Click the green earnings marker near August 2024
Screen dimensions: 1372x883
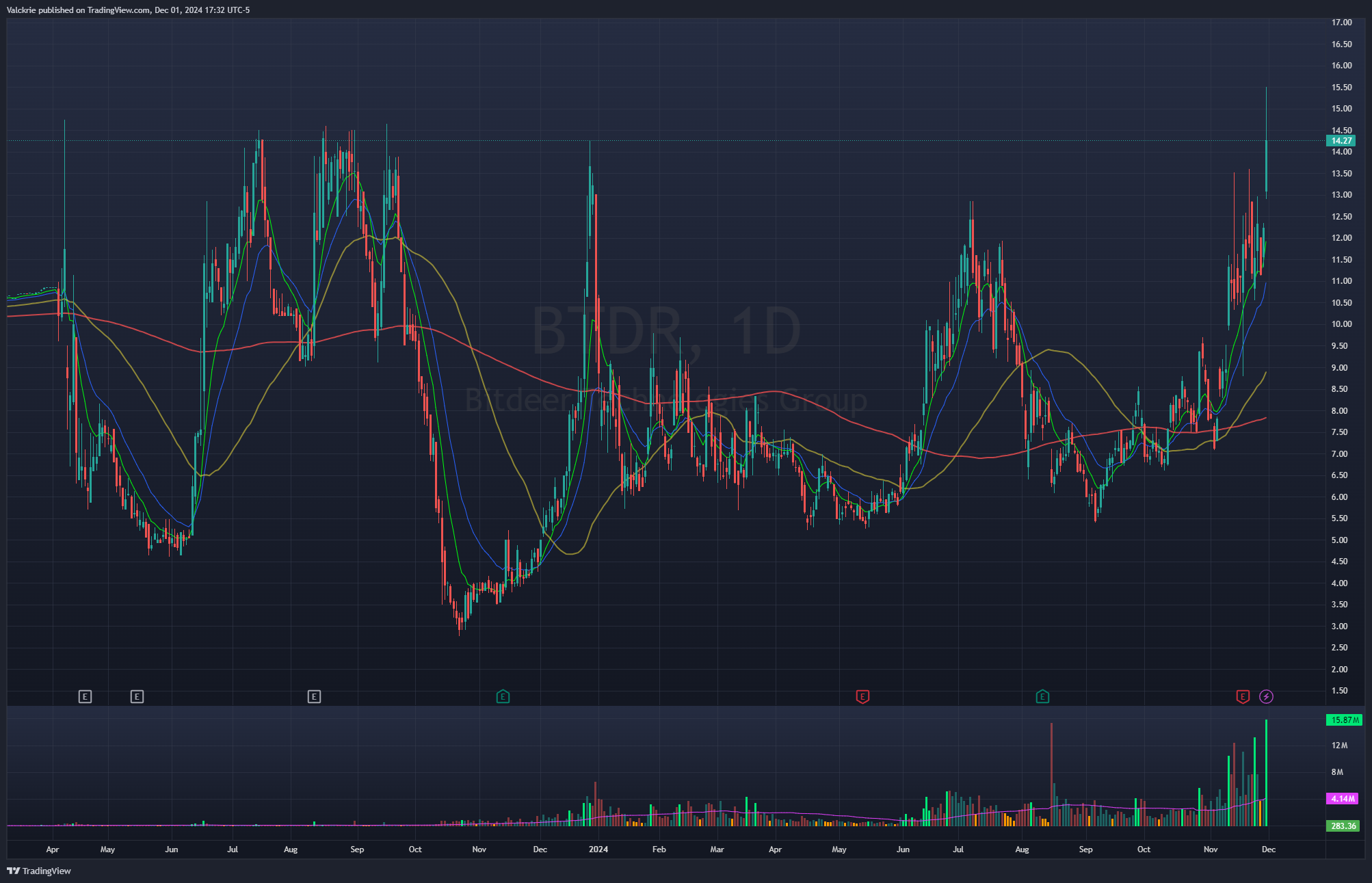(x=1042, y=697)
